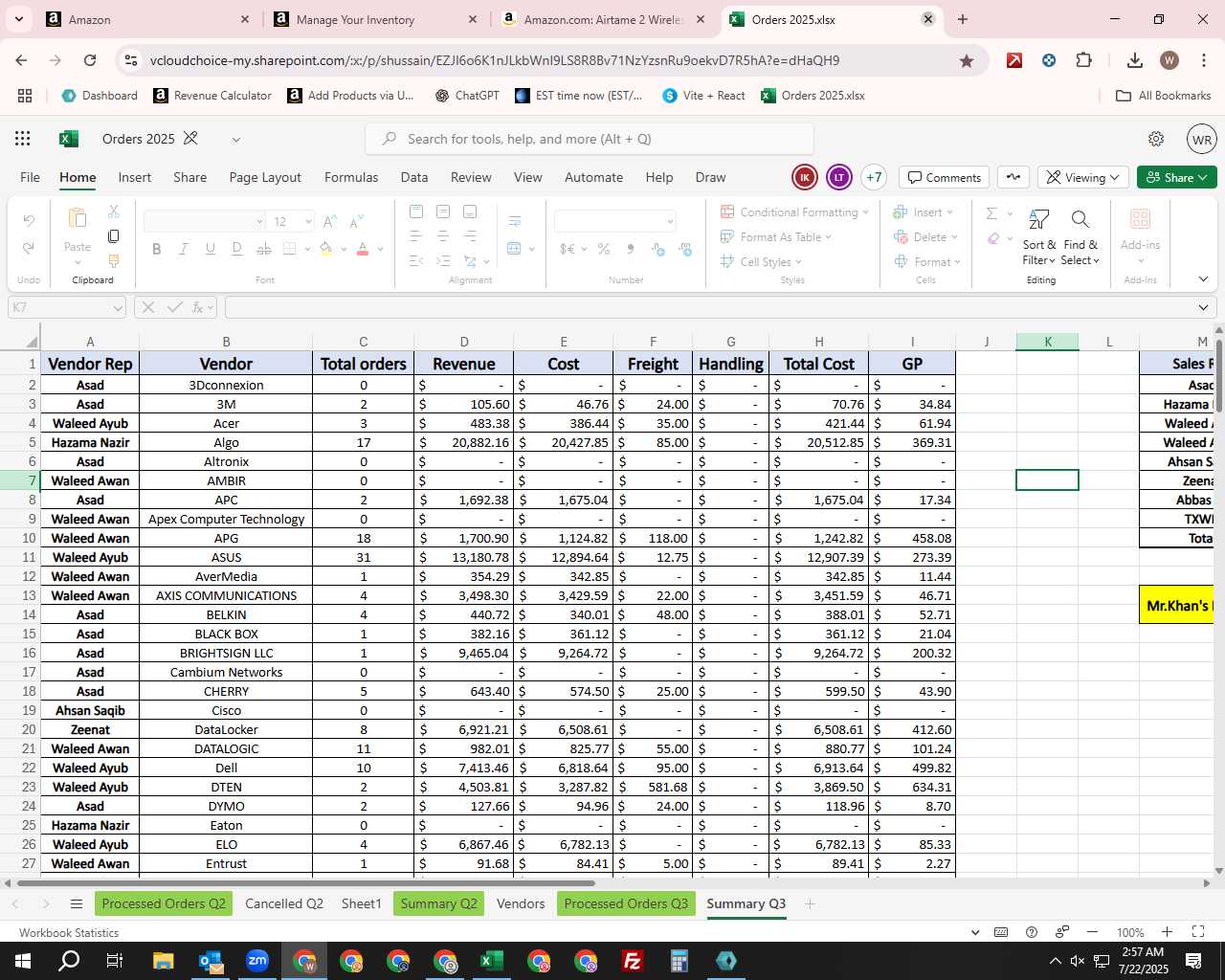Click Workbook Statistics in status bar
This screenshot has width=1225, height=980.
(69, 932)
